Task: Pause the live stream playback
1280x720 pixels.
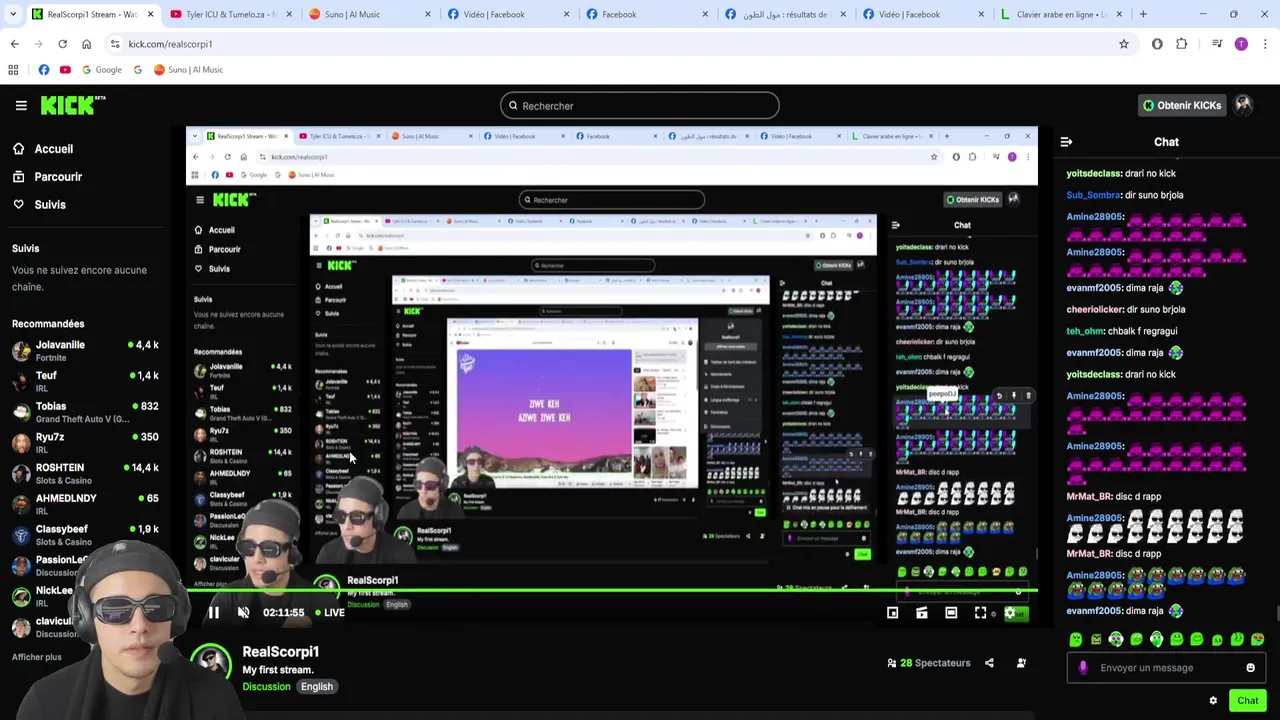Action: tap(213, 613)
